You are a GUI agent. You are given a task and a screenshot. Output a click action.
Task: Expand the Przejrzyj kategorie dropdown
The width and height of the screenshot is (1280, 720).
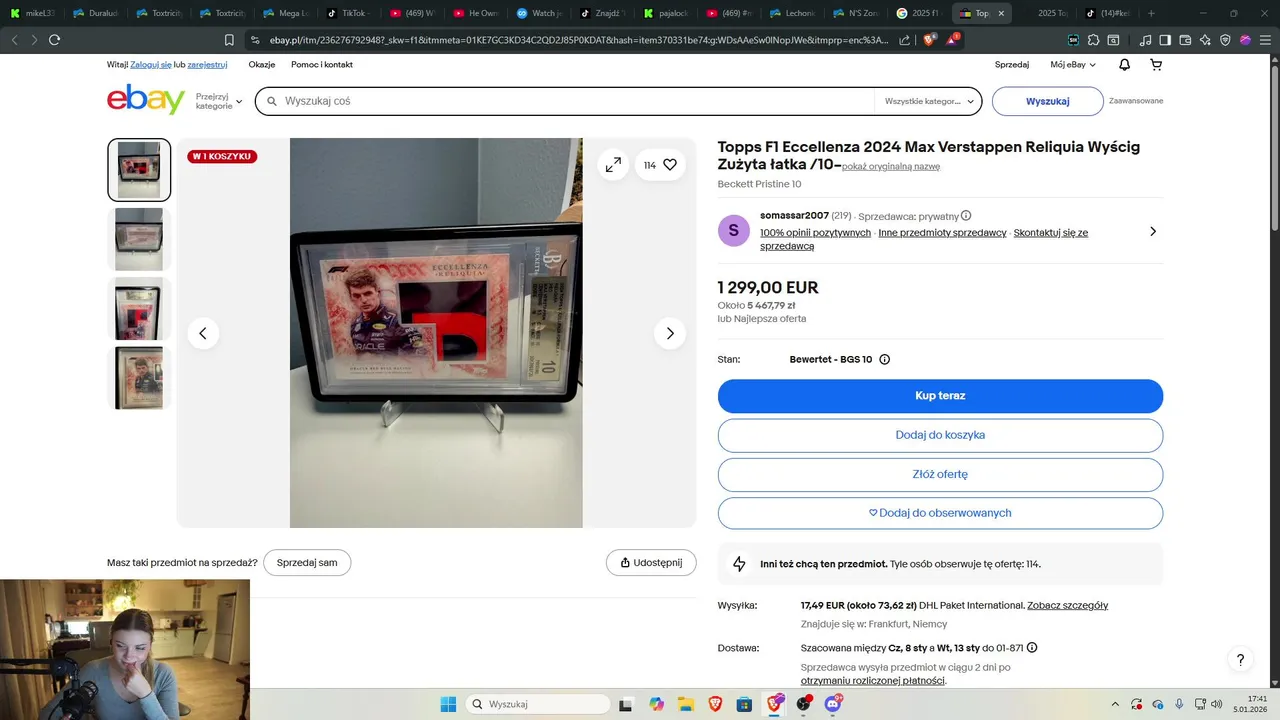point(219,101)
